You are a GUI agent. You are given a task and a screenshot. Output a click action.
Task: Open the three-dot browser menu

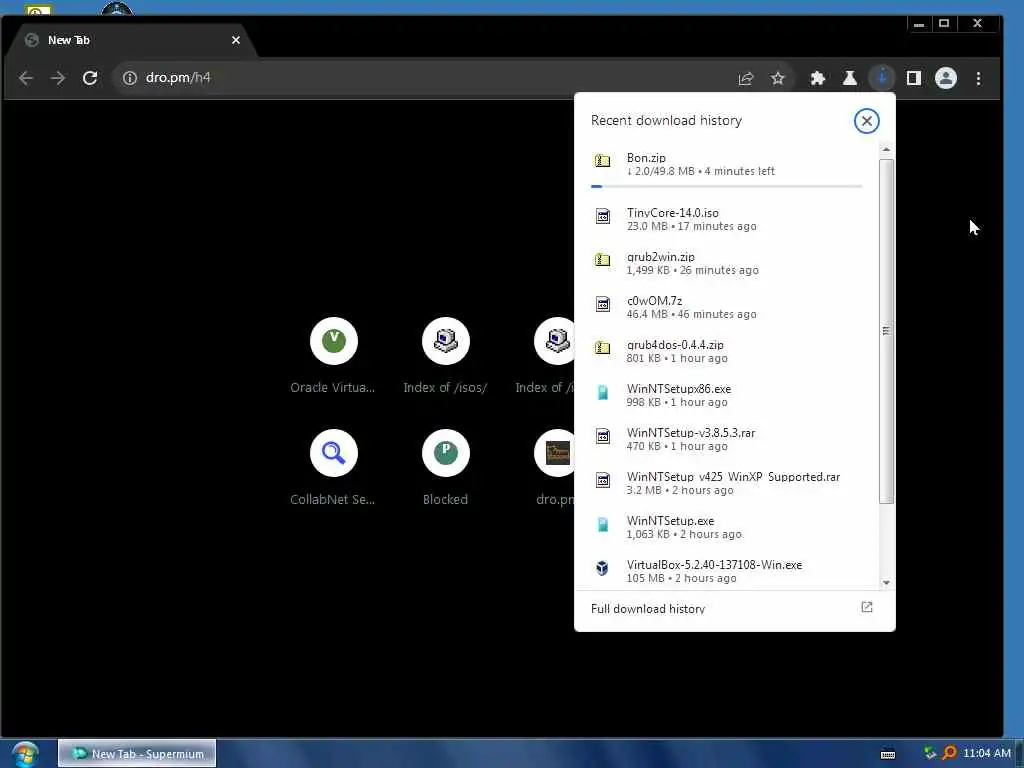coord(978,78)
